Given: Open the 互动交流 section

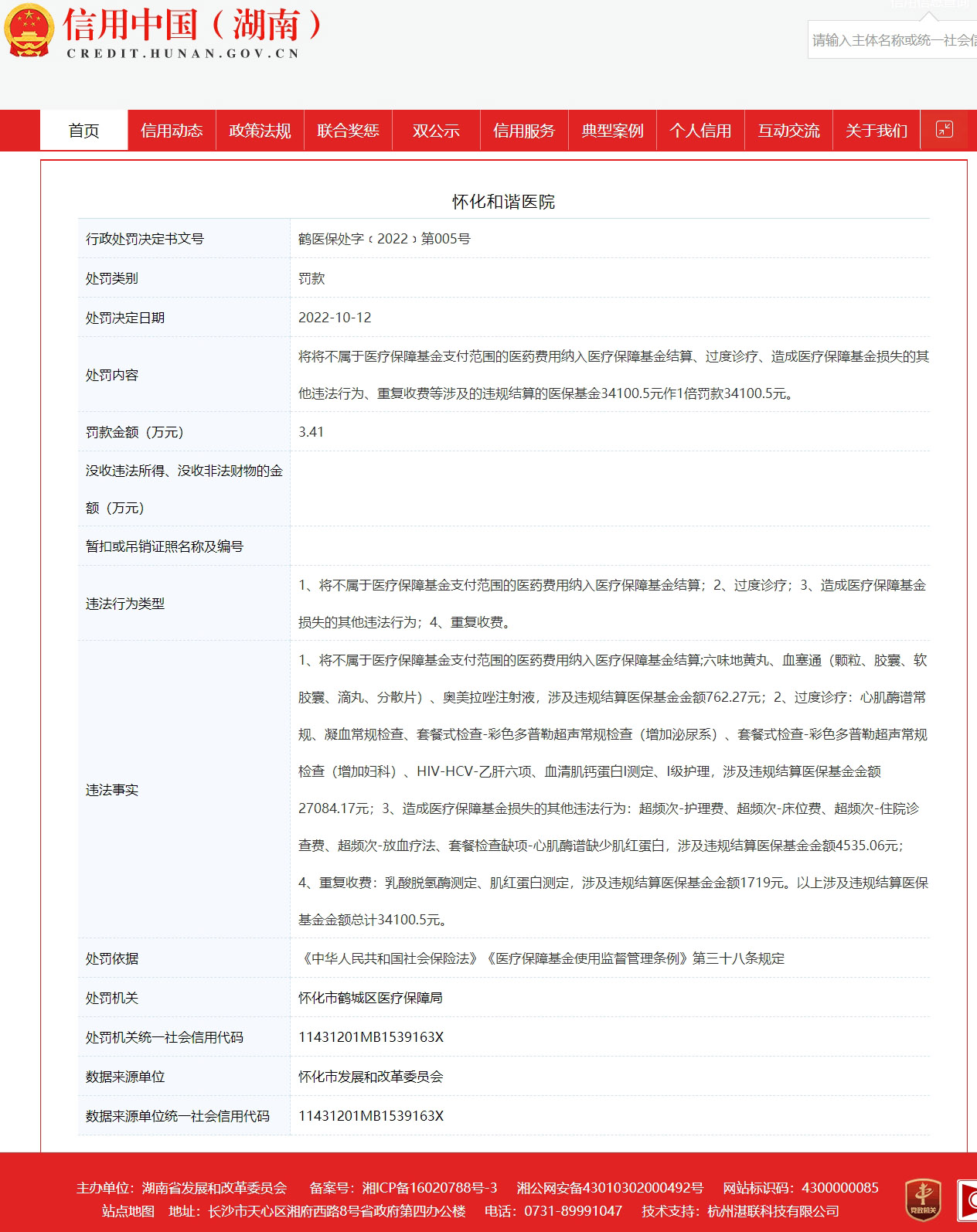Looking at the screenshot, I should click(x=788, y=131).
